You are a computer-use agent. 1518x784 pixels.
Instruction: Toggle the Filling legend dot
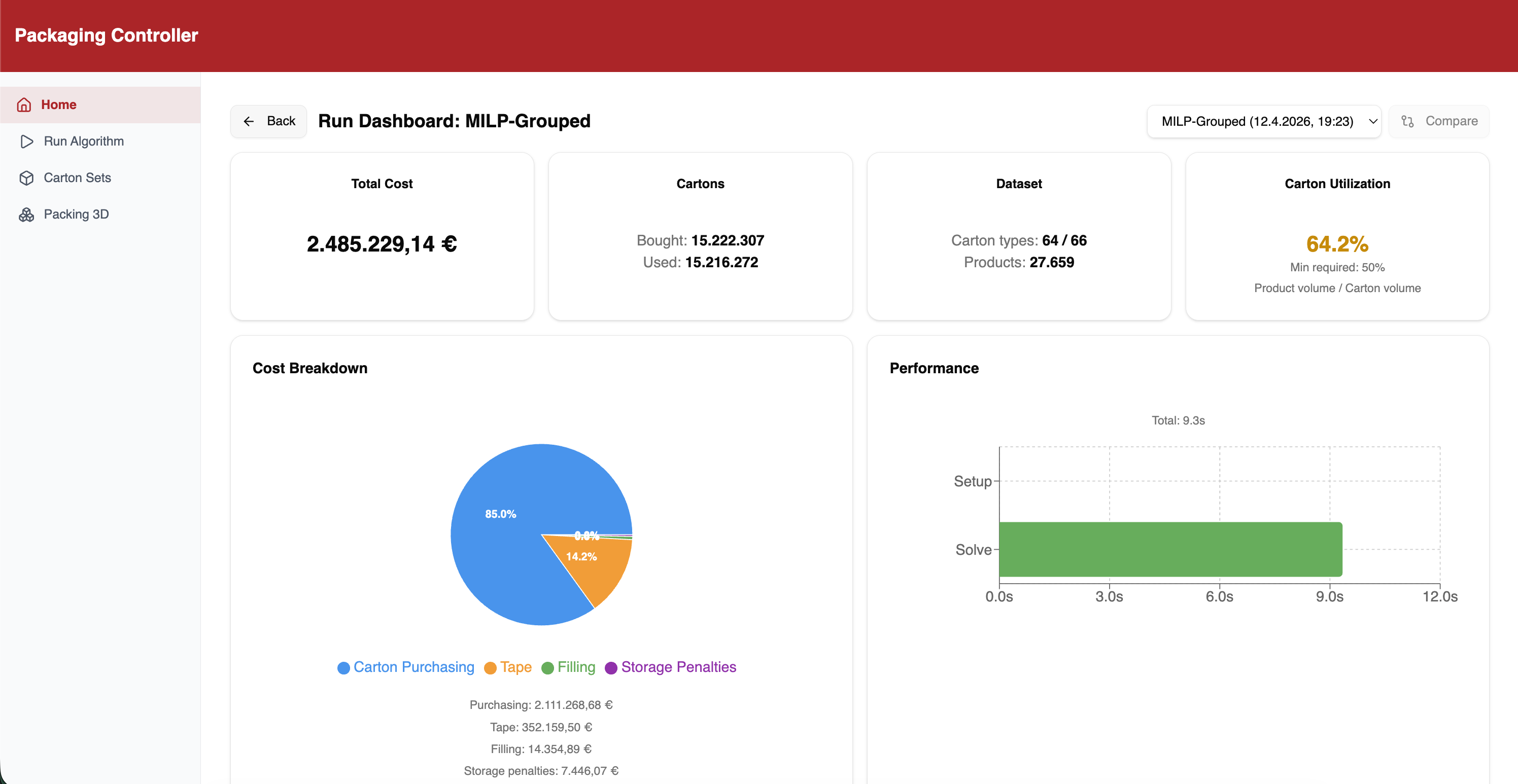tap(547, 668)
